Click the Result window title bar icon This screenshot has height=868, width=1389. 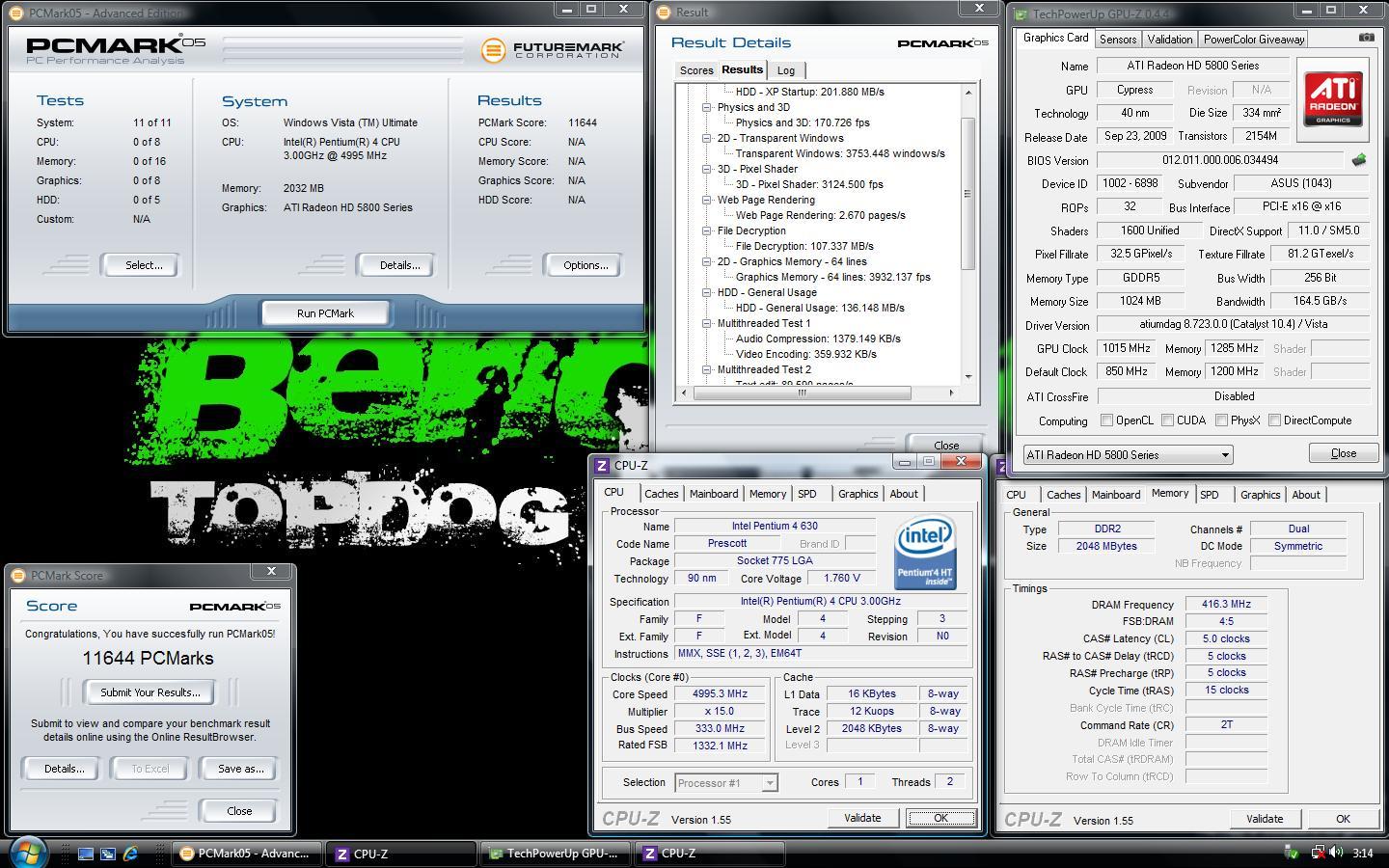tap(664, 13)
